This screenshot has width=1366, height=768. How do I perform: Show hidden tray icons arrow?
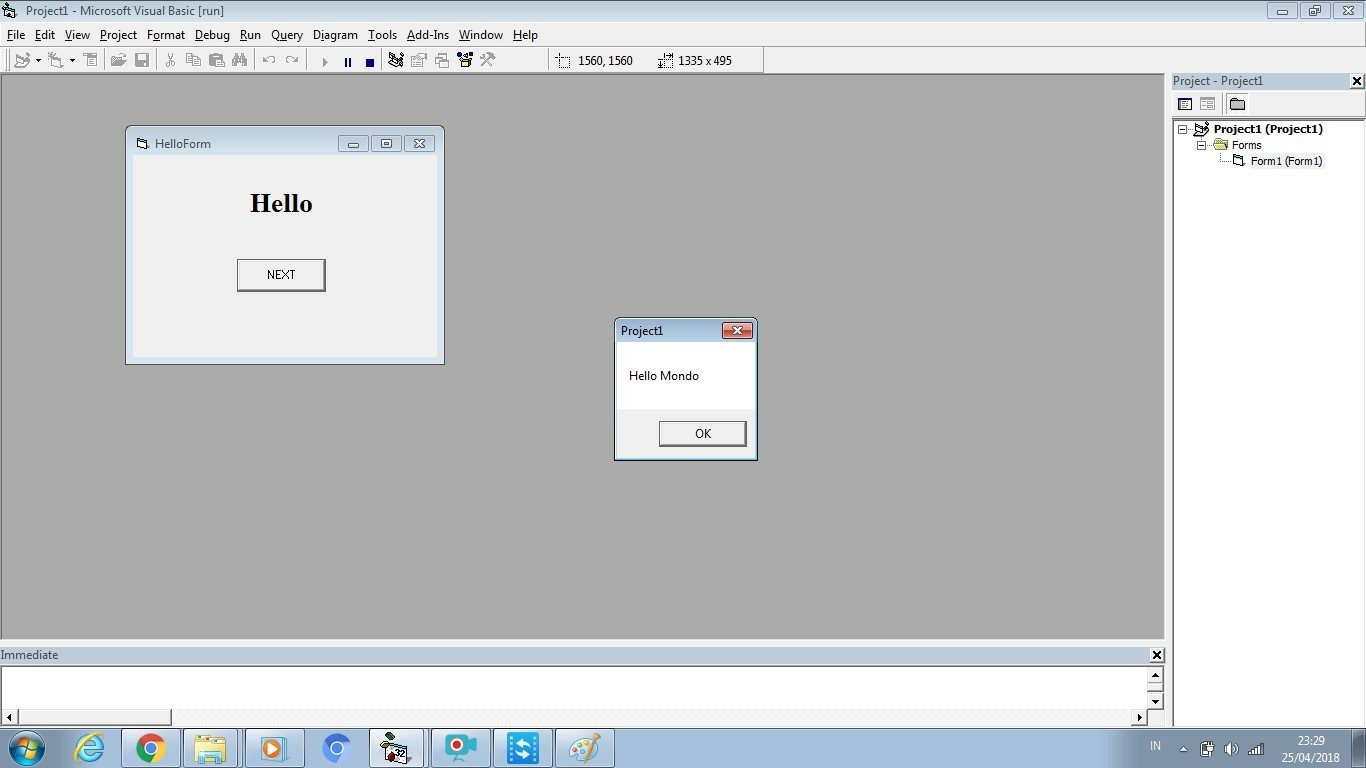click(1184, 748)
